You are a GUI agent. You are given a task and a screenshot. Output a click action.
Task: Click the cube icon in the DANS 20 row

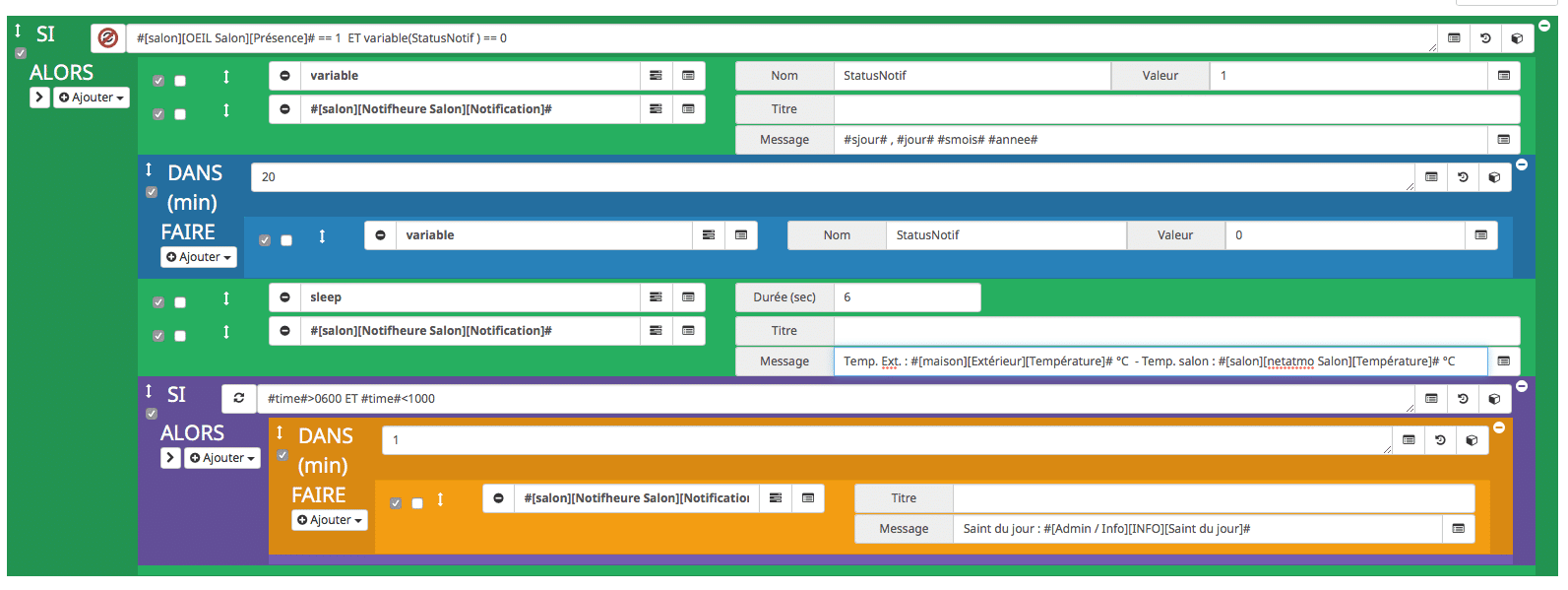[x=1494, y=177]
